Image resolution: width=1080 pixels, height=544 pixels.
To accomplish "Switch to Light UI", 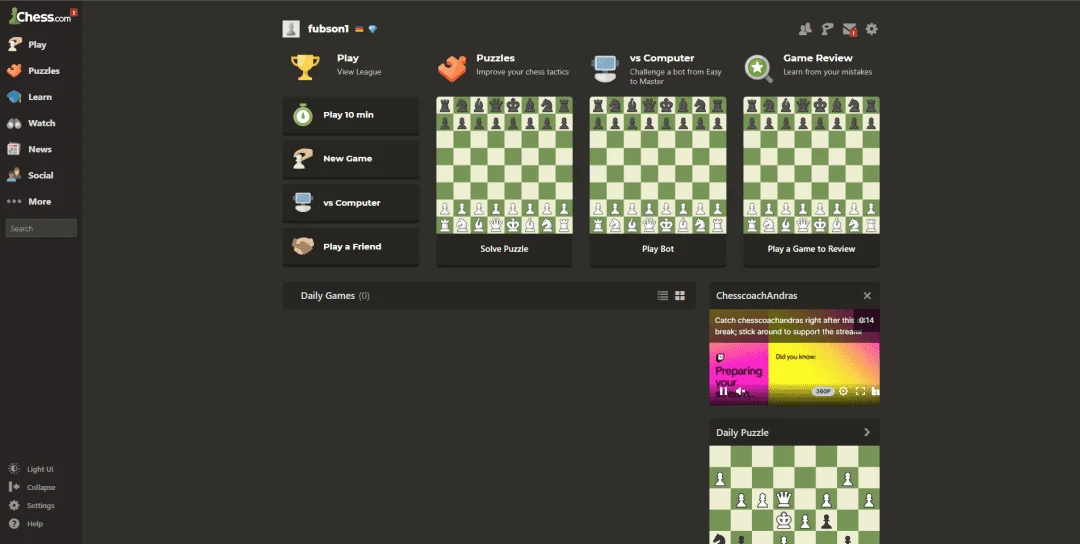I will (32, 469).
